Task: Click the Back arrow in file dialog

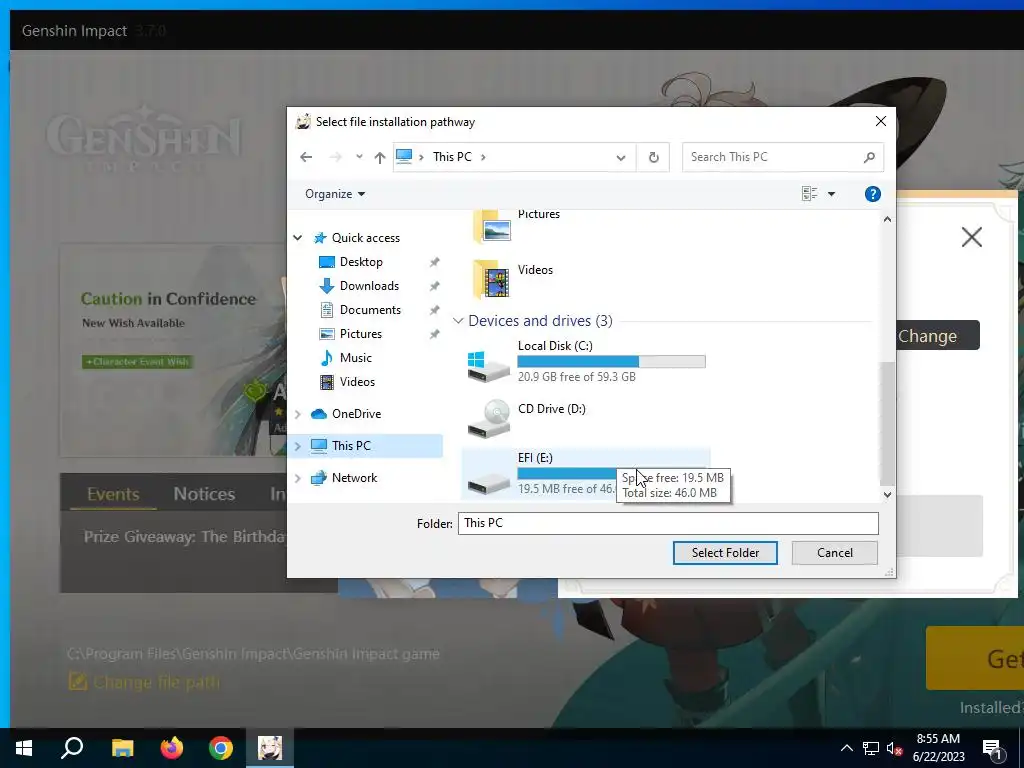Action: pyautogui.click(x=306, y=157)
